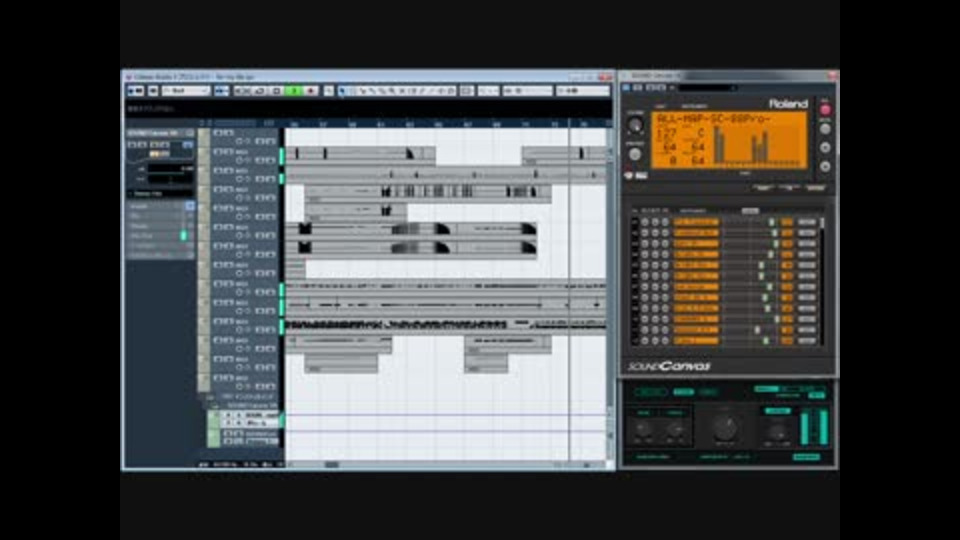
Task: Open the Touch automation mode dropdown
Action: click(186, 91)
